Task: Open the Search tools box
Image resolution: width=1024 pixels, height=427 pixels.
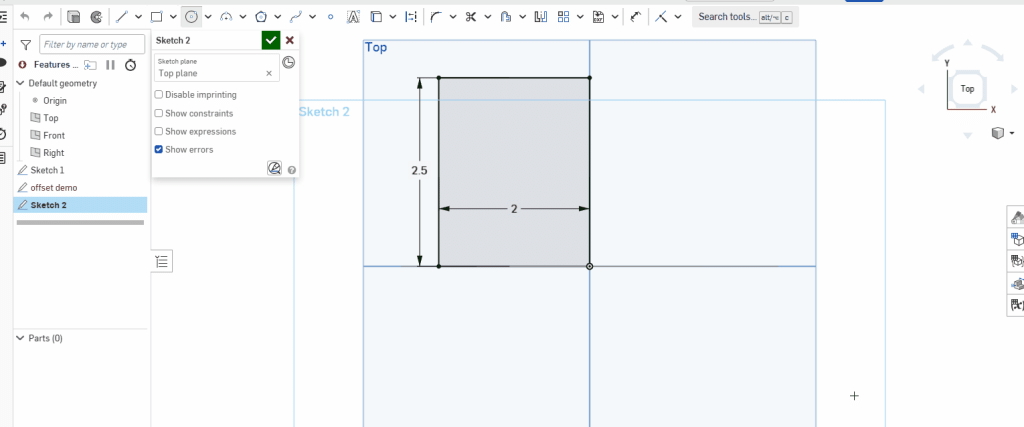Action: tap(745, 17)
